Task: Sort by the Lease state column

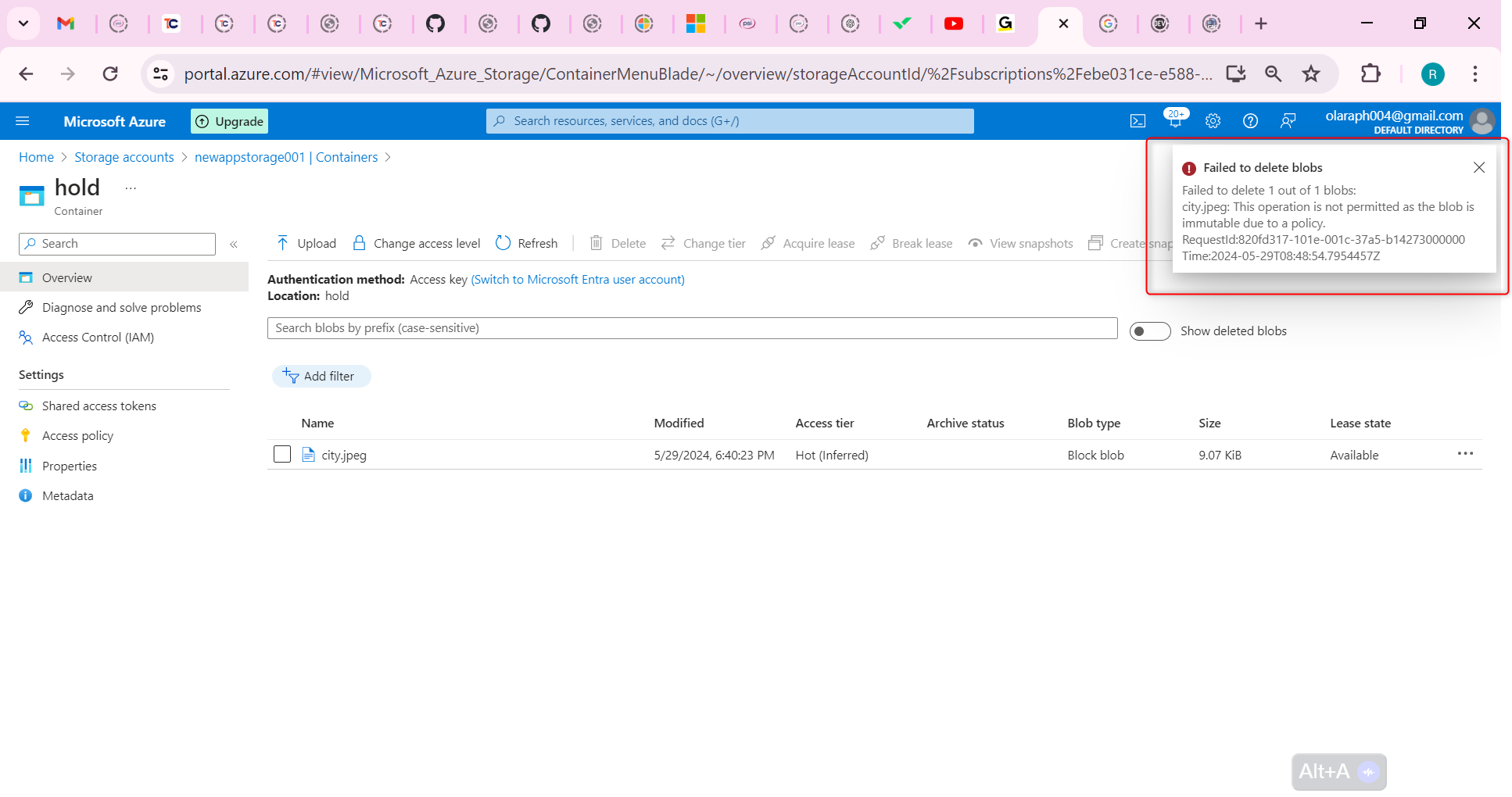Action: pos(1360,423)
